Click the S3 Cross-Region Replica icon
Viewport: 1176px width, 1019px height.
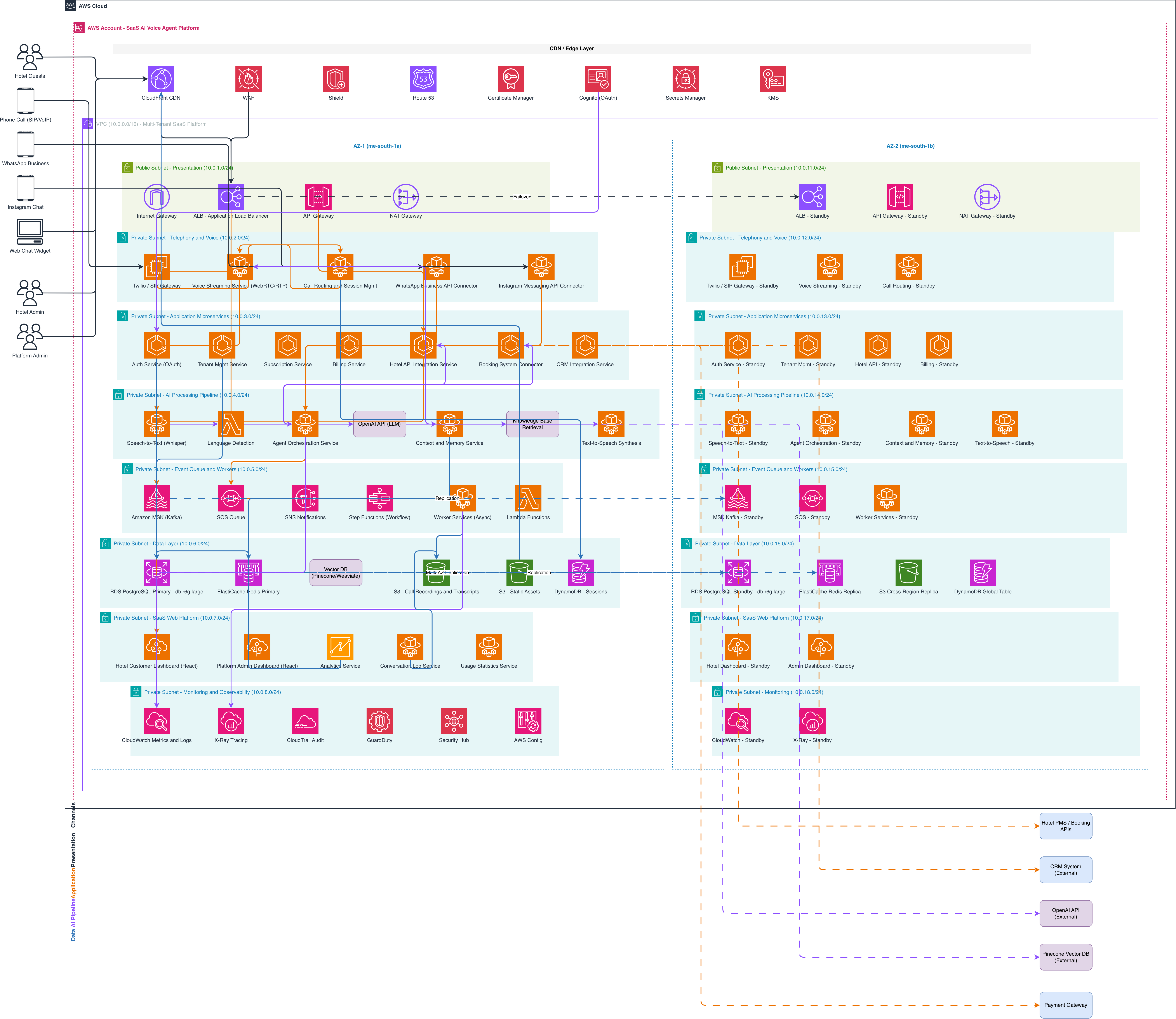pos(909,573)
